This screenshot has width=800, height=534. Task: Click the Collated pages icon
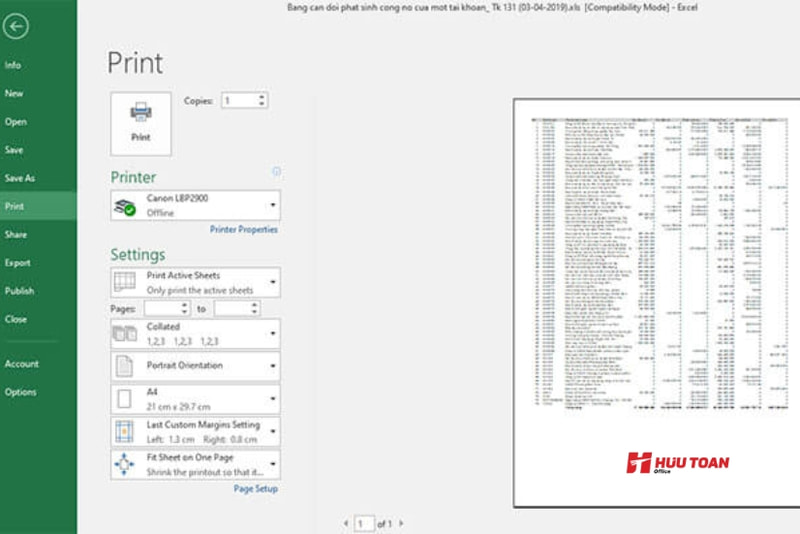pyautogui.click(x=125, y=333)
